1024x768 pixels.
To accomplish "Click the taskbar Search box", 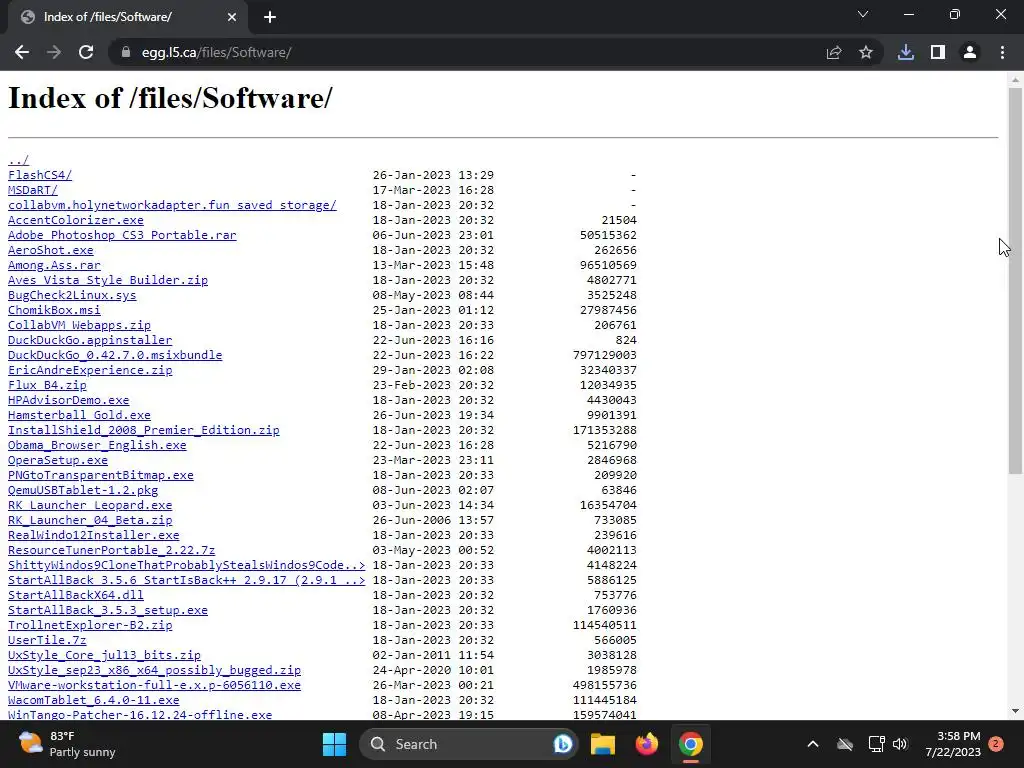I will (x=469, y=744).
